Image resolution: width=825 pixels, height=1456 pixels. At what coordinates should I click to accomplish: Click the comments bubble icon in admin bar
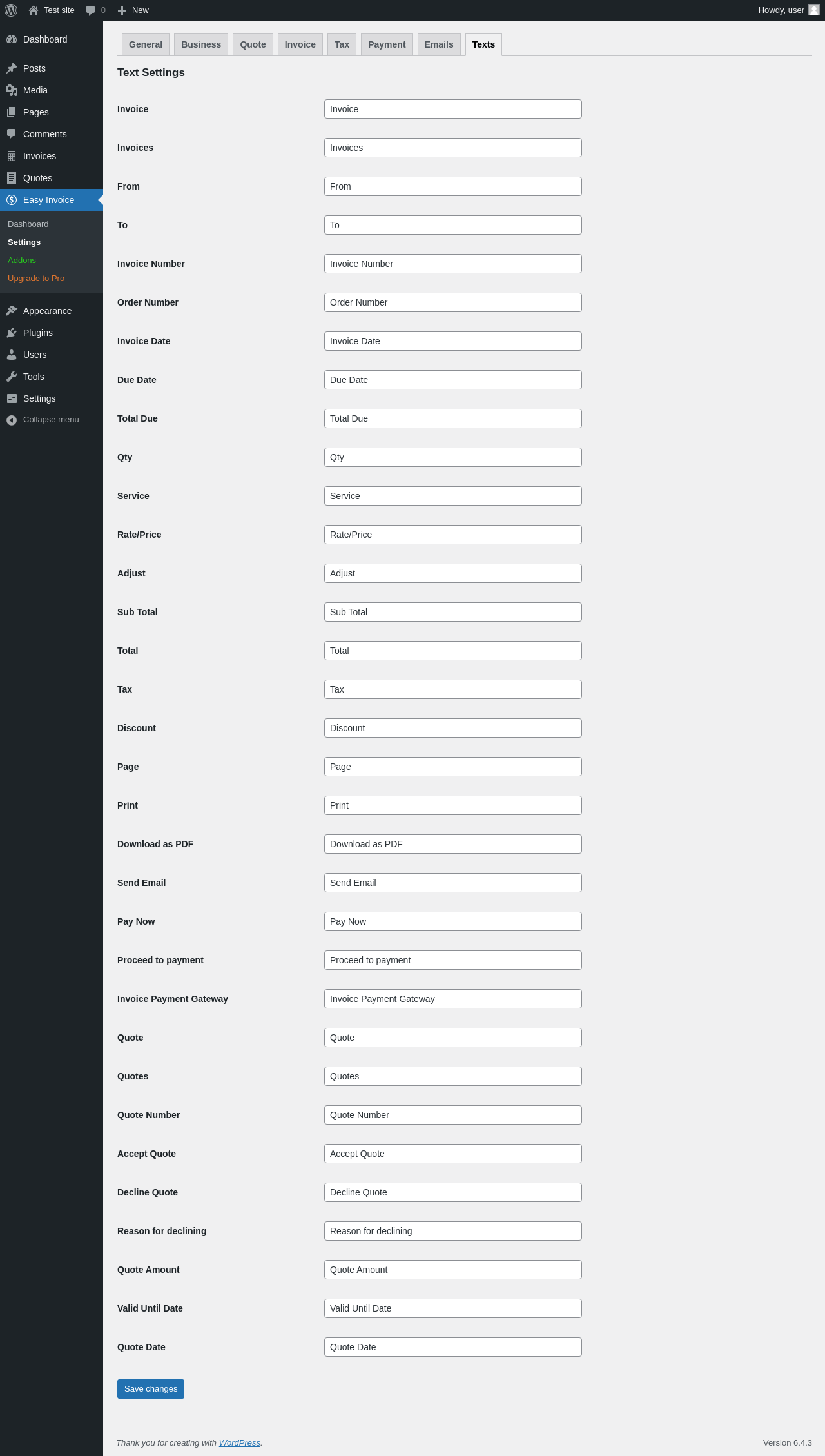(90, 10)
